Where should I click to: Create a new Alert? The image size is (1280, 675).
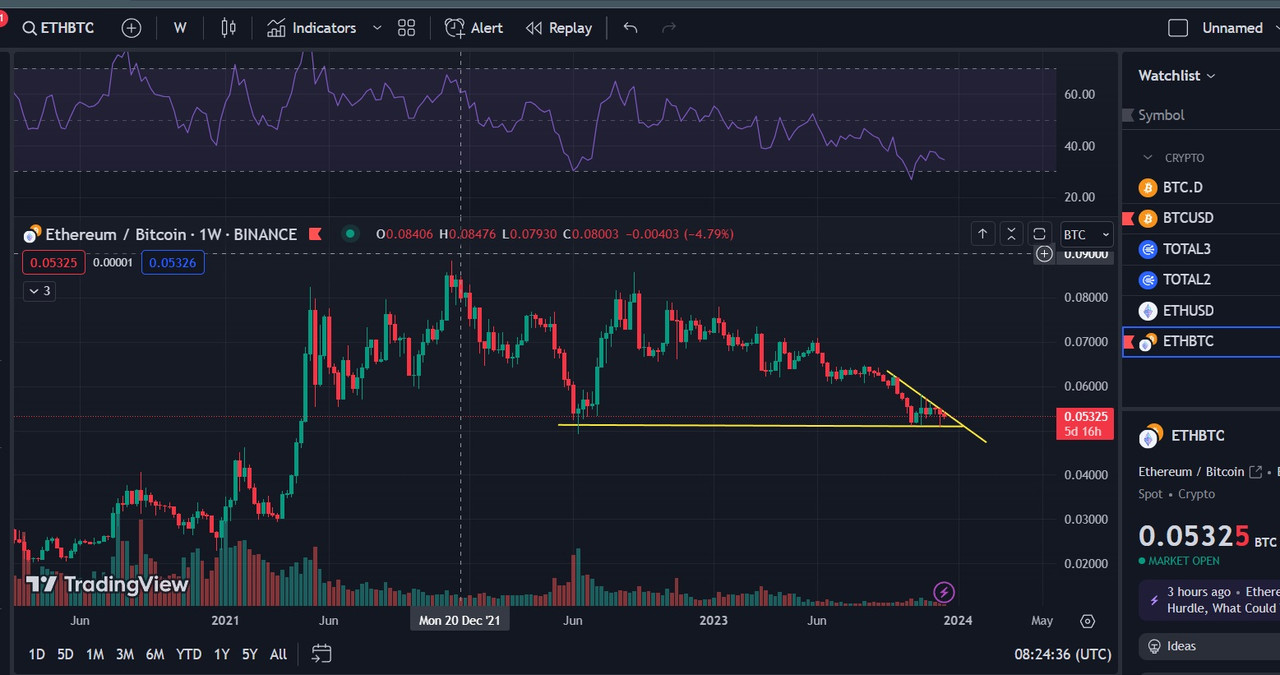[x=474, y=28]
